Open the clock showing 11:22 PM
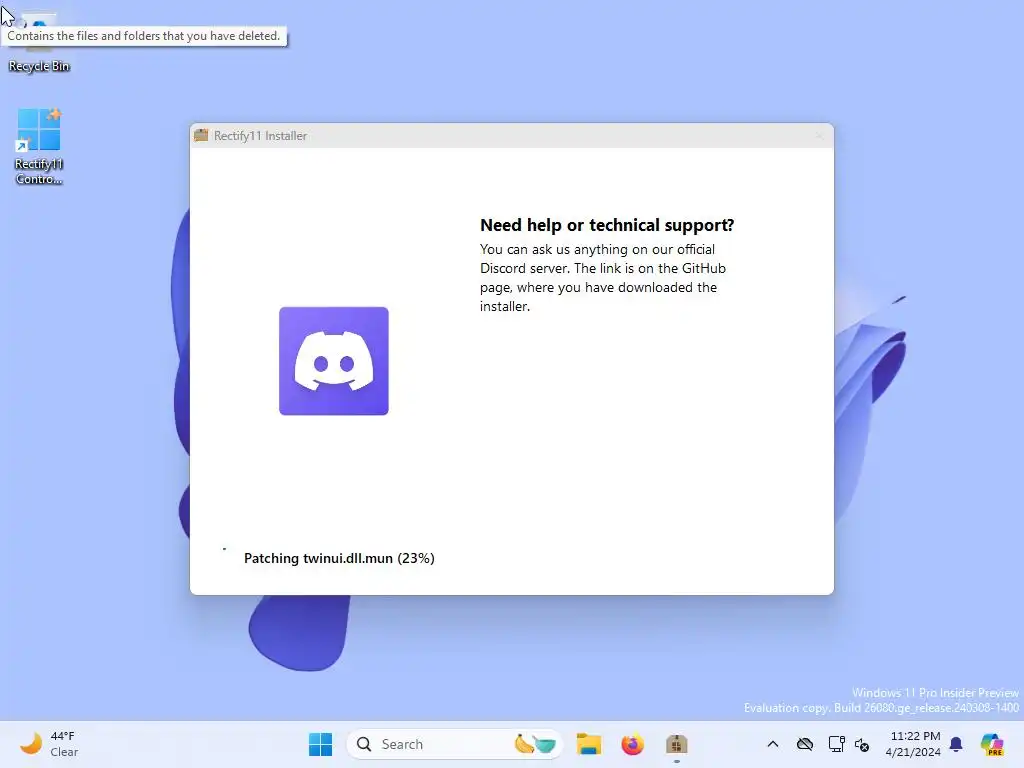 coord(914,744)
